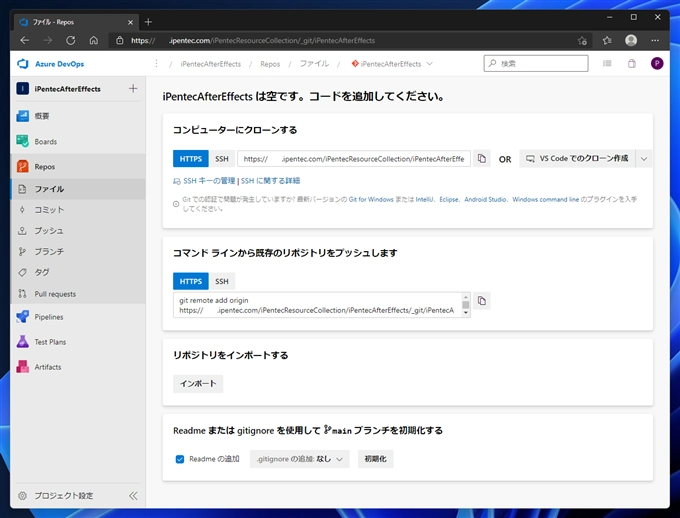Image resolution: width=680 pixels, height=518 pixels.
Task: Select HTTPS in the clone section
Action: (190, 159)
